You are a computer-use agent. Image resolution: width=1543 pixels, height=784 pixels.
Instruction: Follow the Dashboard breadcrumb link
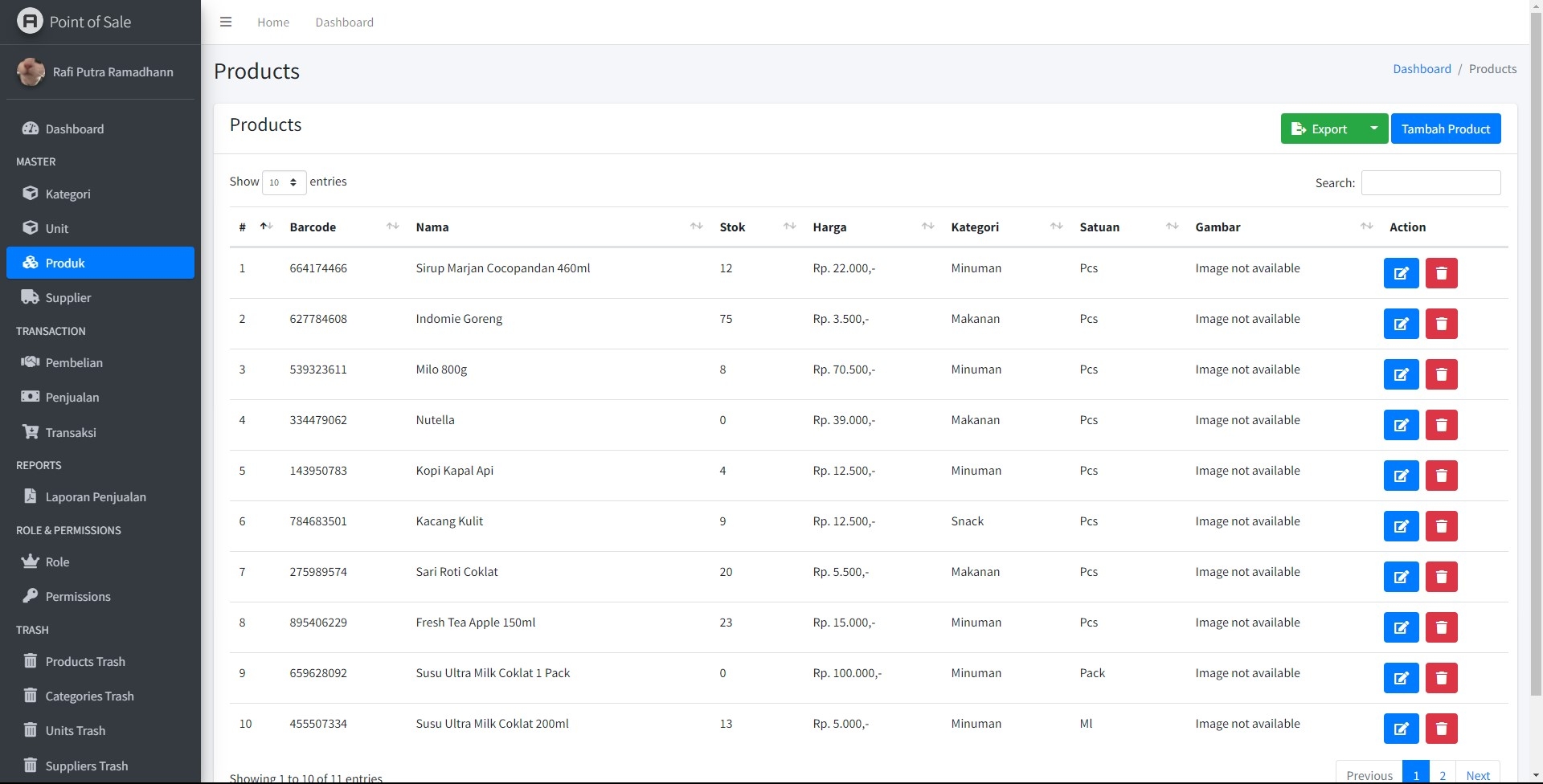tap(1422, 69)
